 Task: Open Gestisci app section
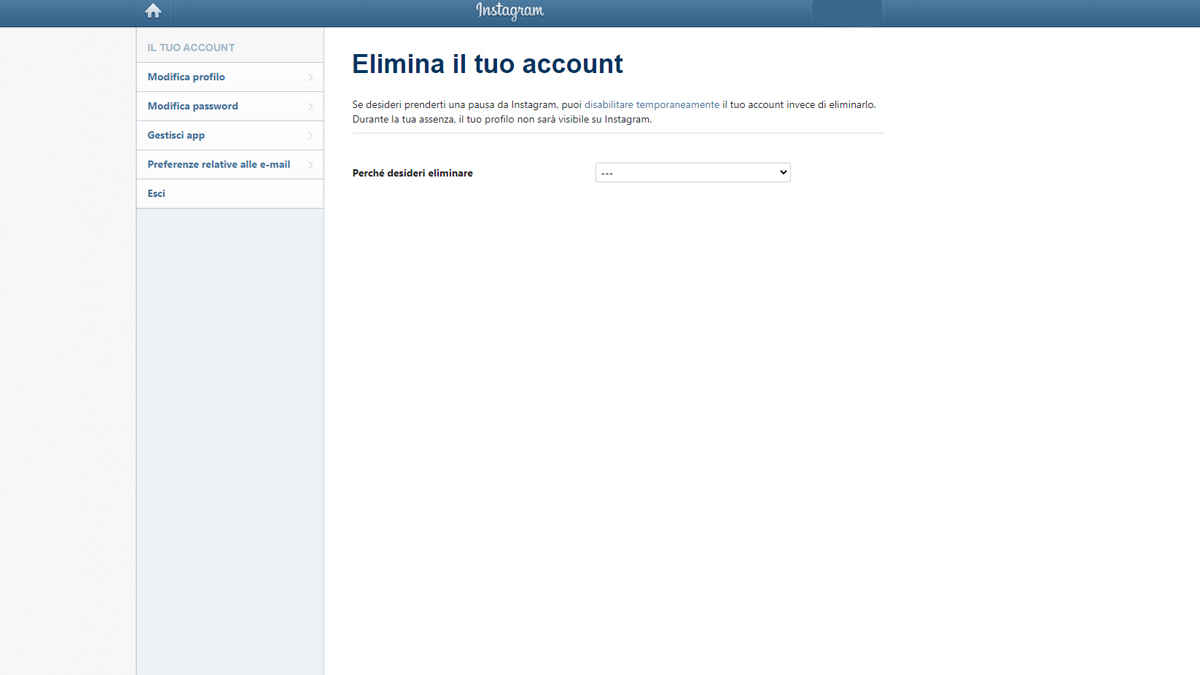[x=230, y=135]
